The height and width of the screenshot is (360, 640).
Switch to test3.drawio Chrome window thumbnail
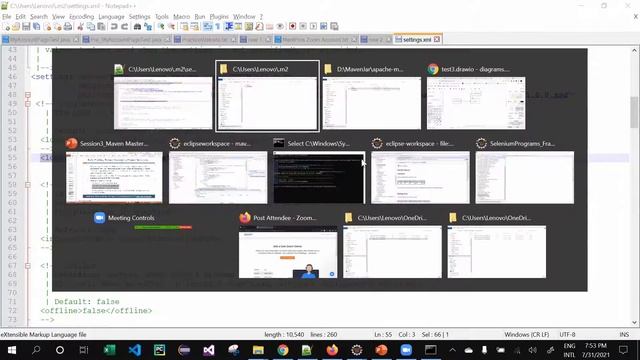476,96
